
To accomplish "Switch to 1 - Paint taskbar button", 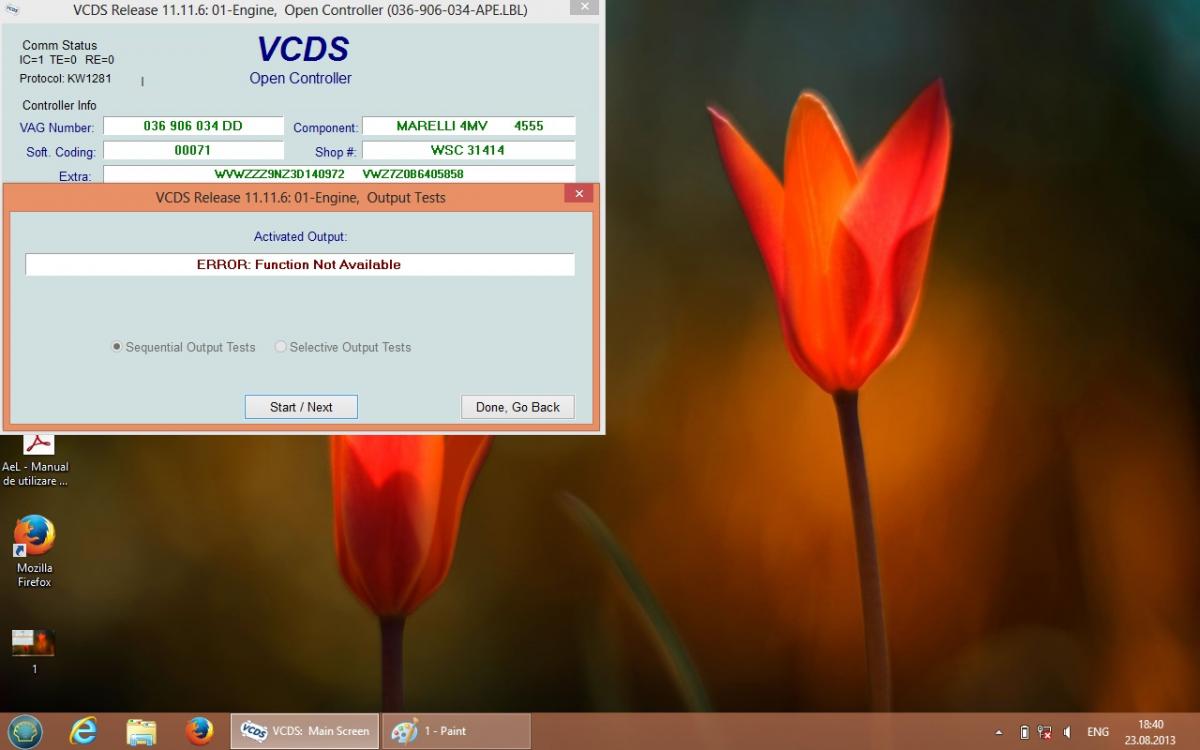I will 457,731.
